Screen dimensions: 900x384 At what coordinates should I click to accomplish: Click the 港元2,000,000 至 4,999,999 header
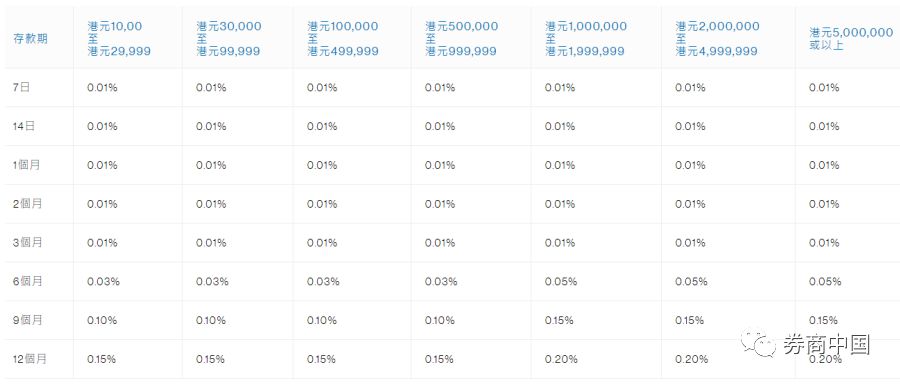coord(717,38)
